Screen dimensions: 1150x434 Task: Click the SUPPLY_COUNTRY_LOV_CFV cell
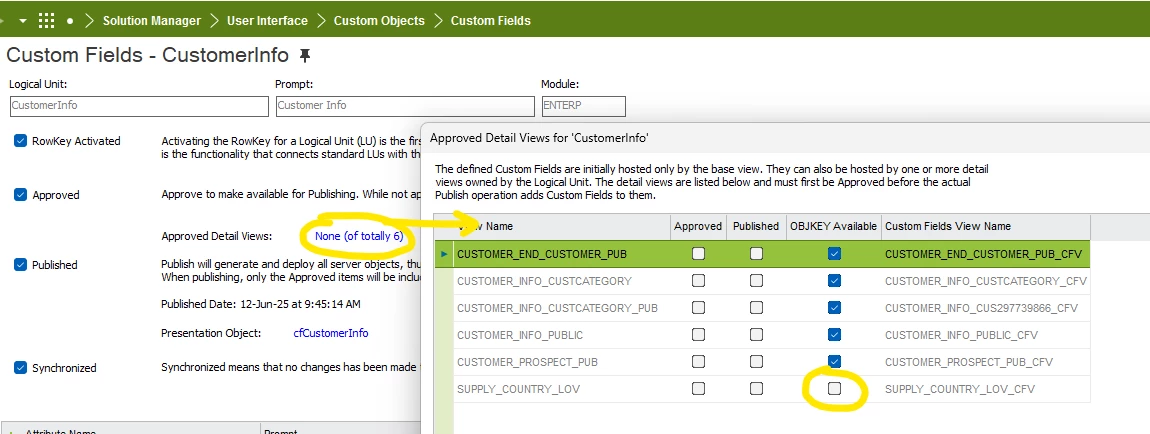[986, 389]
